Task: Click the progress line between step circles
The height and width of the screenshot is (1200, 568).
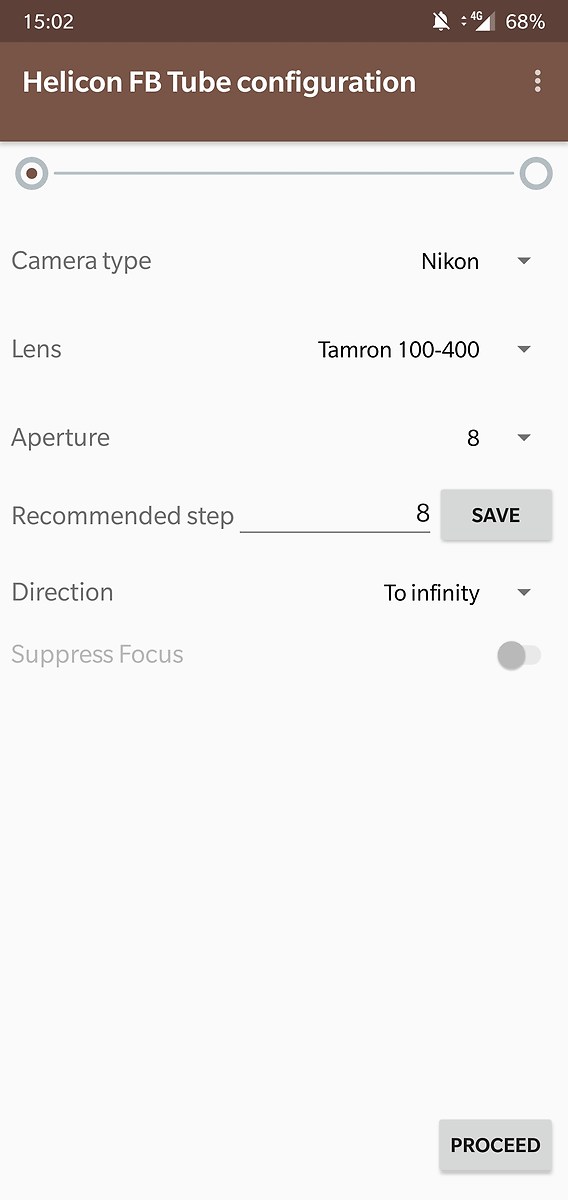Action: click(x=284, y=174)
